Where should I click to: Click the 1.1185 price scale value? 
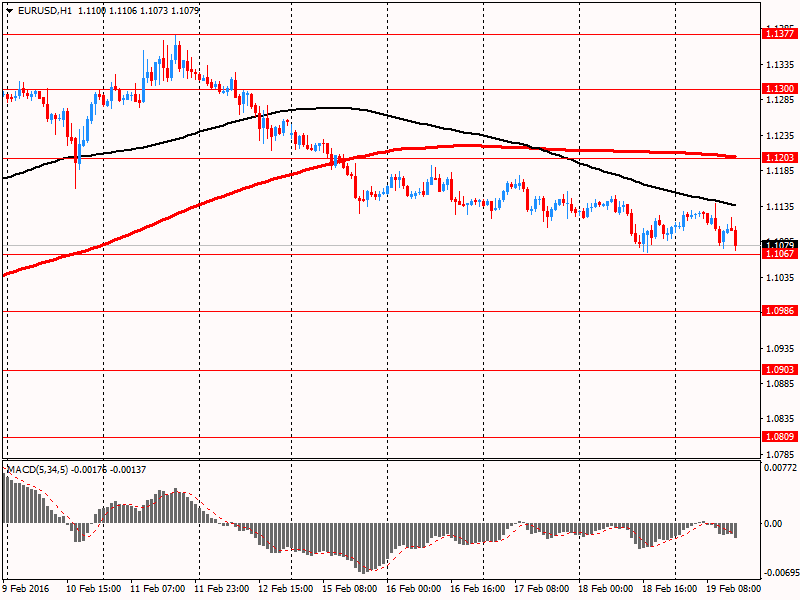(781, 171)
